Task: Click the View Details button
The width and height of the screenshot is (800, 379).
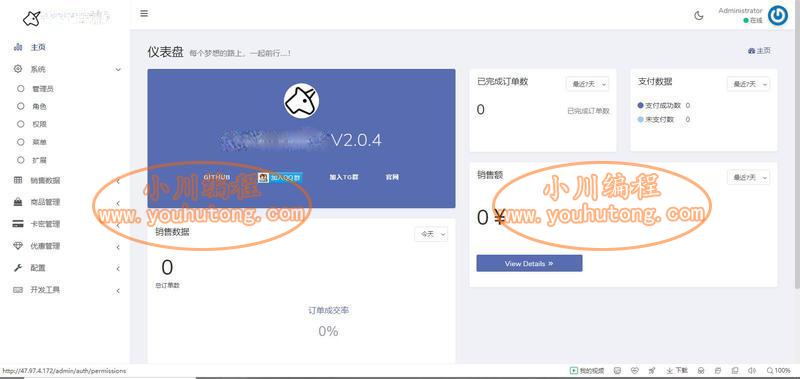Action: [x=529, y=263]
